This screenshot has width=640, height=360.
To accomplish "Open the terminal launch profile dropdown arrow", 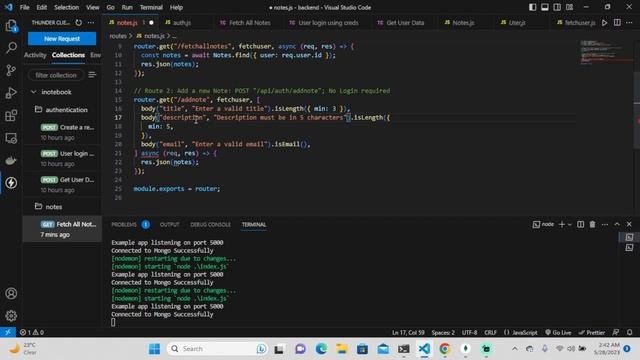I will 570,224.
